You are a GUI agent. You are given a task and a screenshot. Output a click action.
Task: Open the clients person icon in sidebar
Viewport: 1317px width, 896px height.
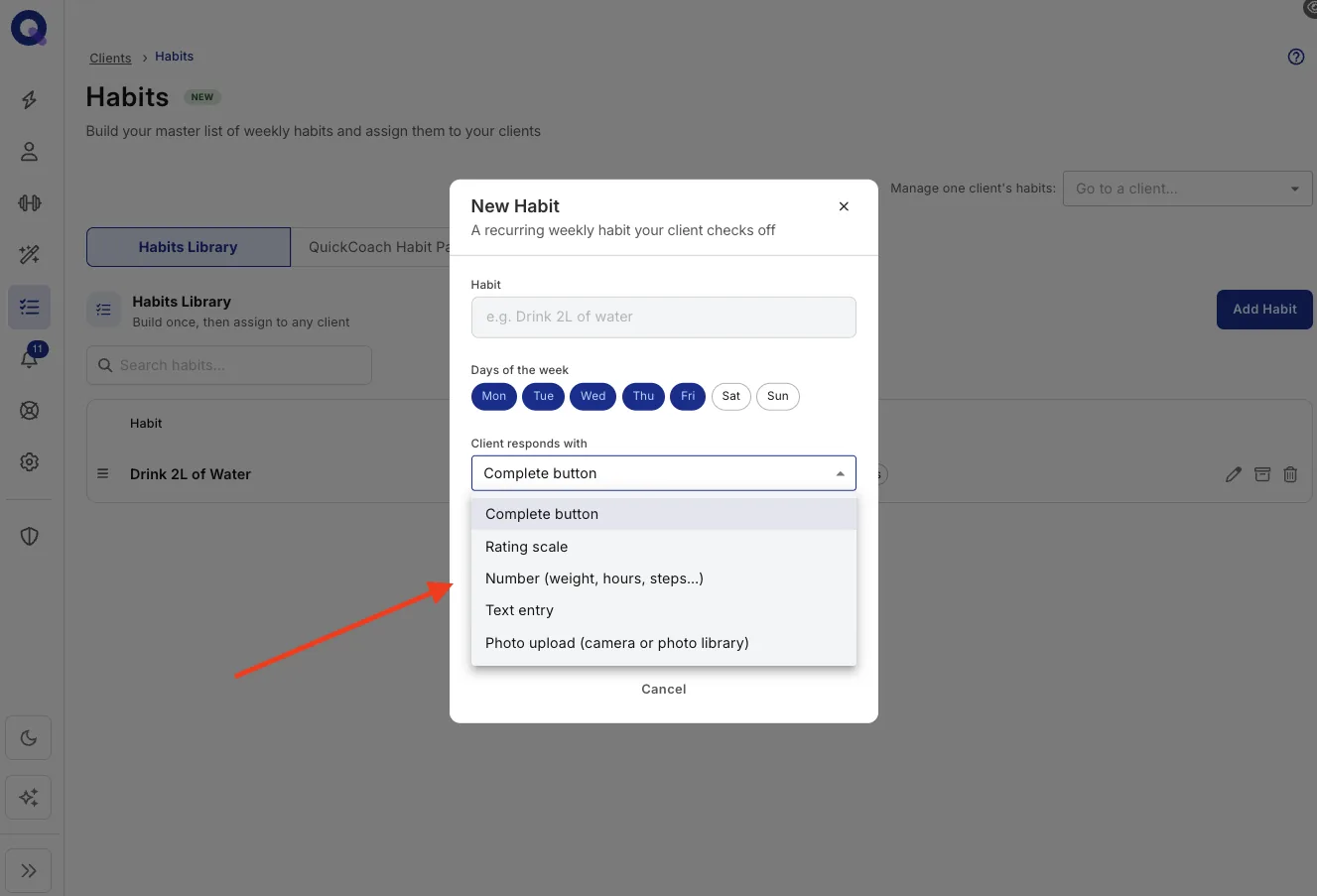click(x=30, y=152)
